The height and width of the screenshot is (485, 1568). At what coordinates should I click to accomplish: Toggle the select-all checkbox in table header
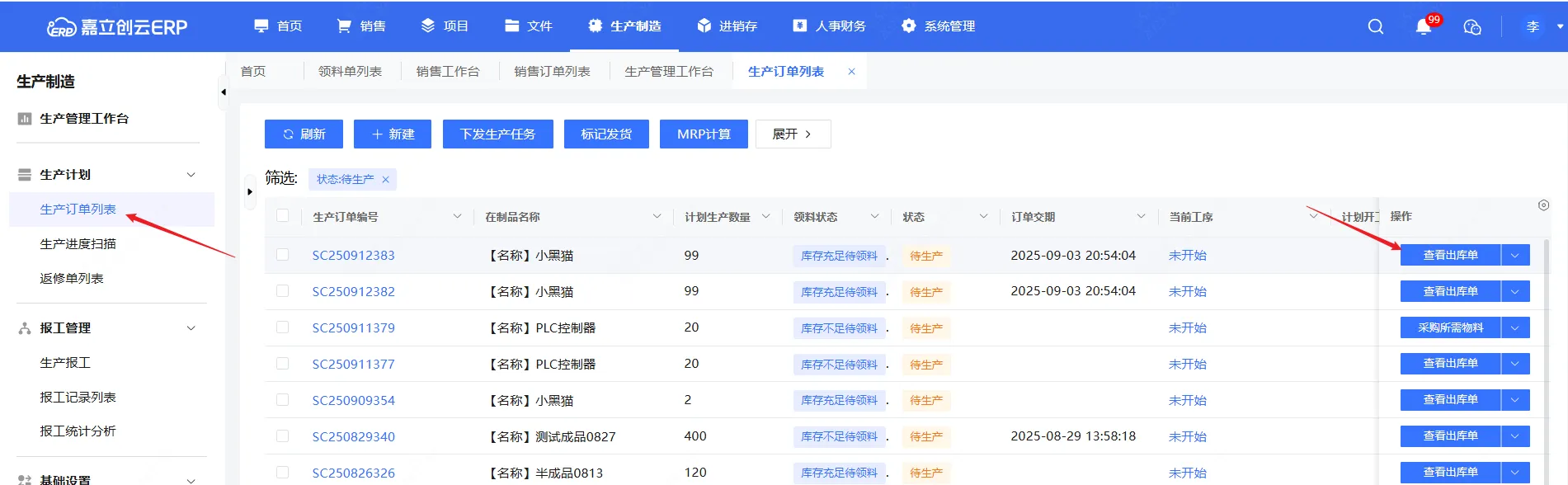pos(283,216)
